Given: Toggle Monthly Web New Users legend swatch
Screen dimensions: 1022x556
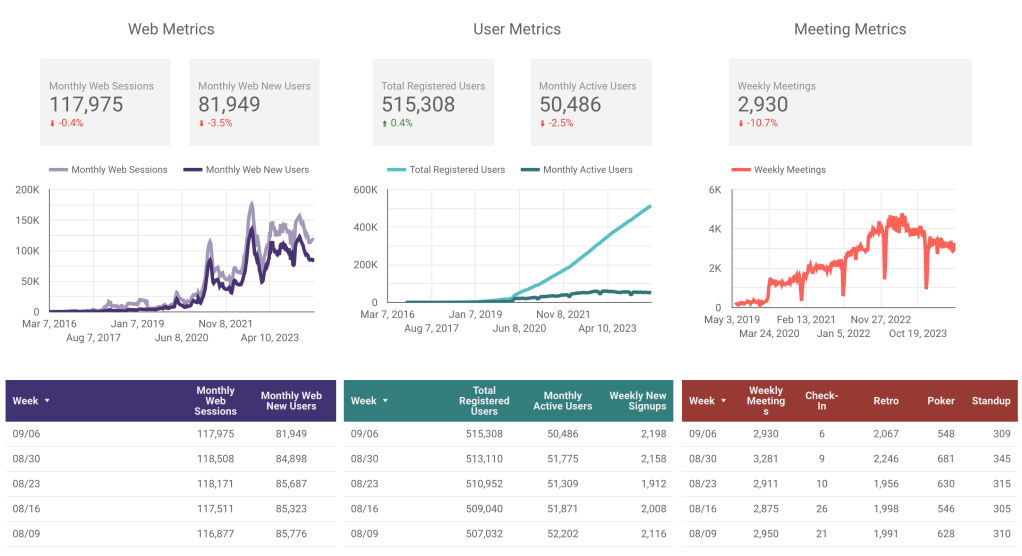Looking at the screenshot, I should (193, 170).
